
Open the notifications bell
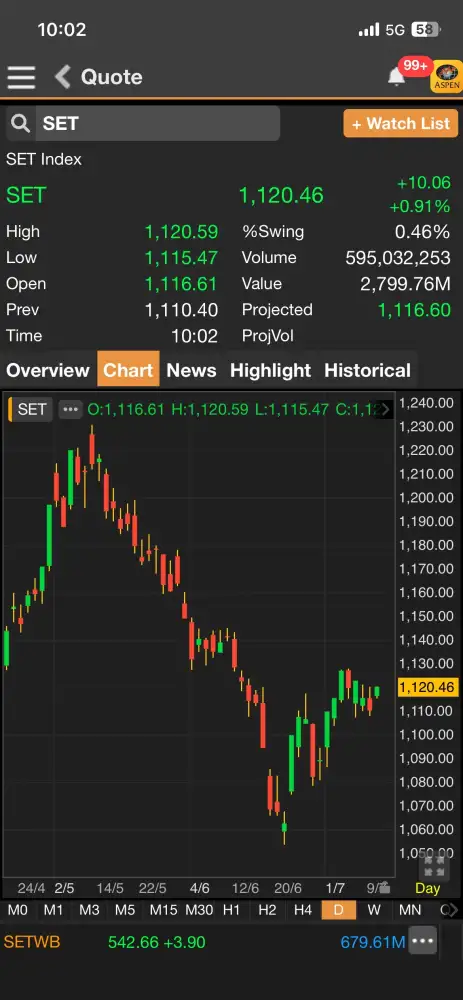pyautogui.click(x=396, y=77)
